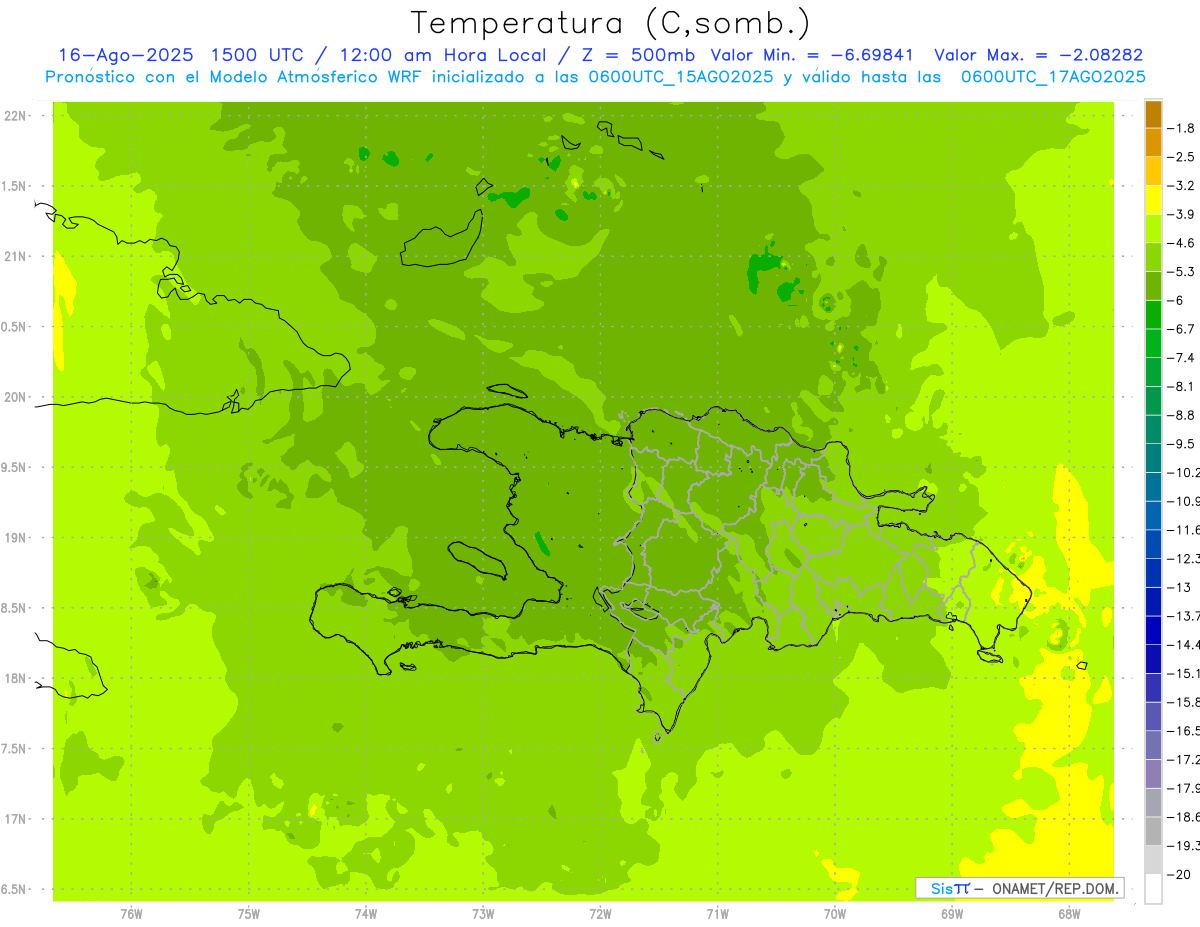Pick the brown swatch above -1.8
This screenshot has width=1200, height=927.
[1153, 114]
